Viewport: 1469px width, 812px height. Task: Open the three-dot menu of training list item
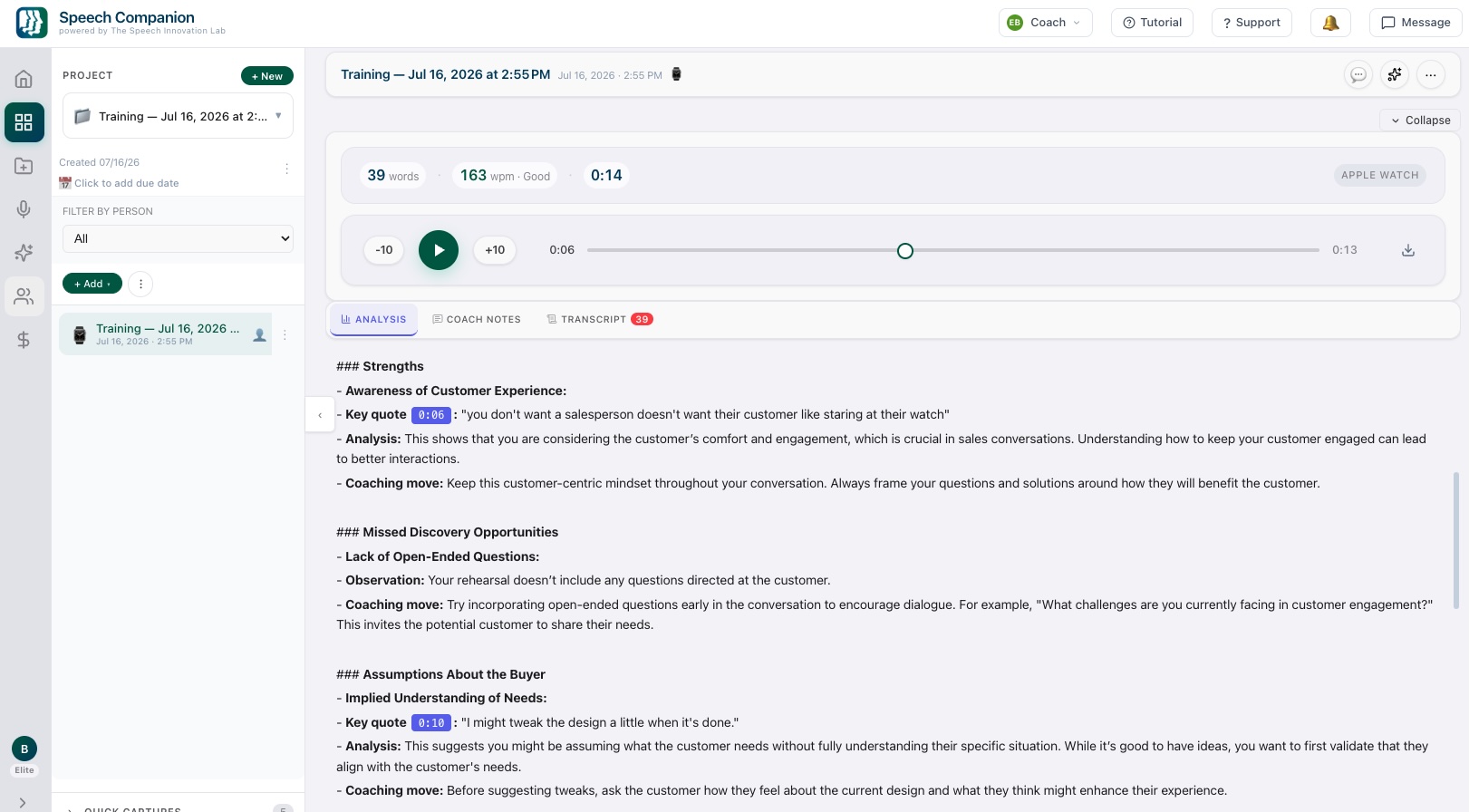click(x=285, y=334)
